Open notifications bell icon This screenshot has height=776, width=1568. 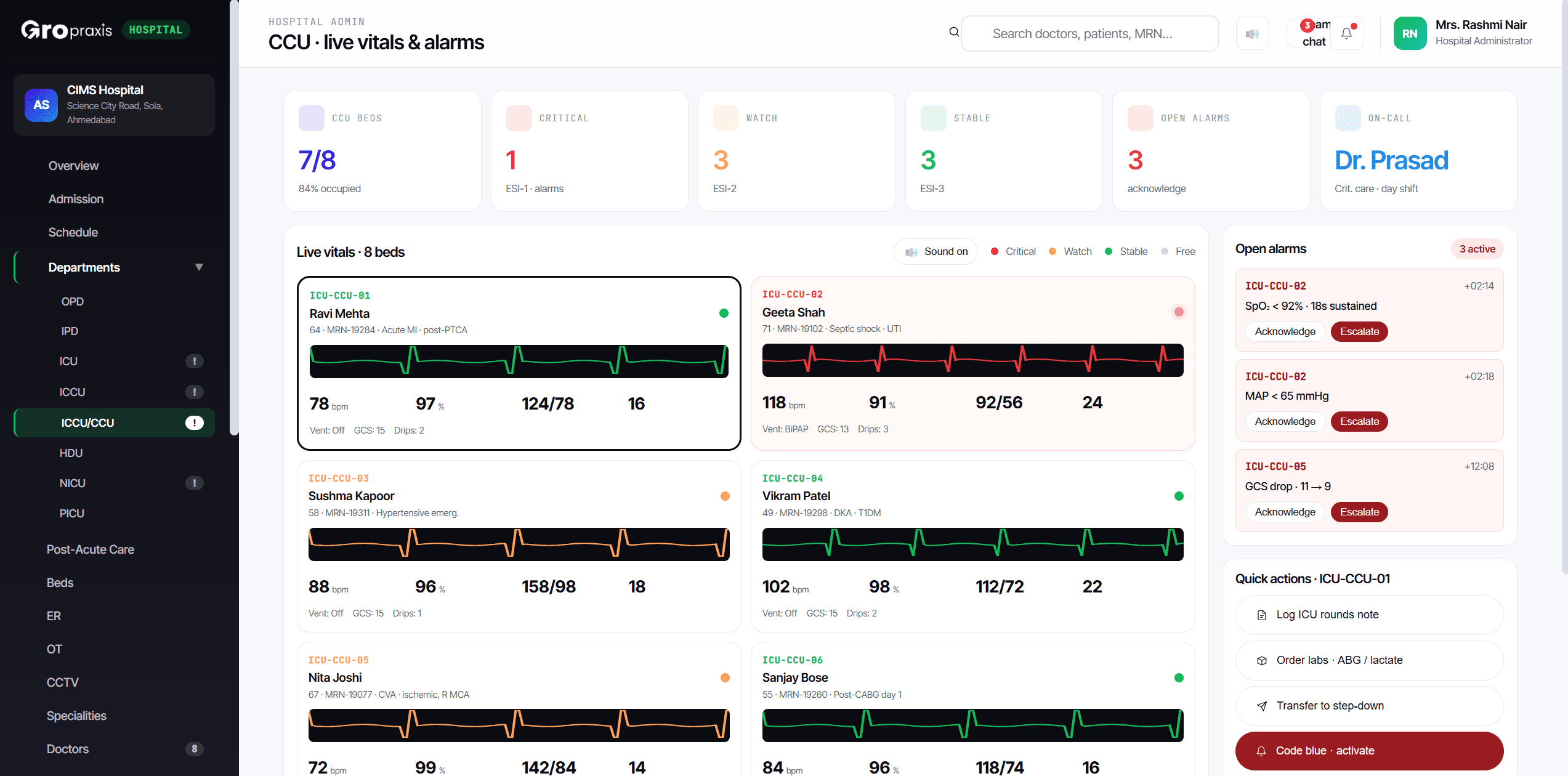click(x=1347, y=33)
